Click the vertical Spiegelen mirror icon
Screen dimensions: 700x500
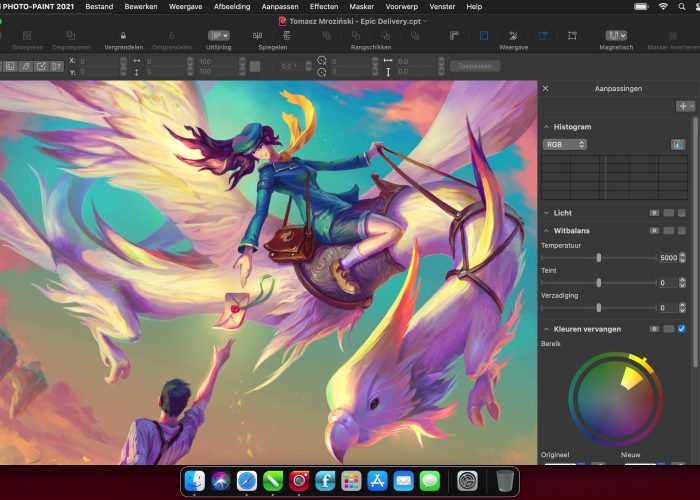click(x=287, y=36)
